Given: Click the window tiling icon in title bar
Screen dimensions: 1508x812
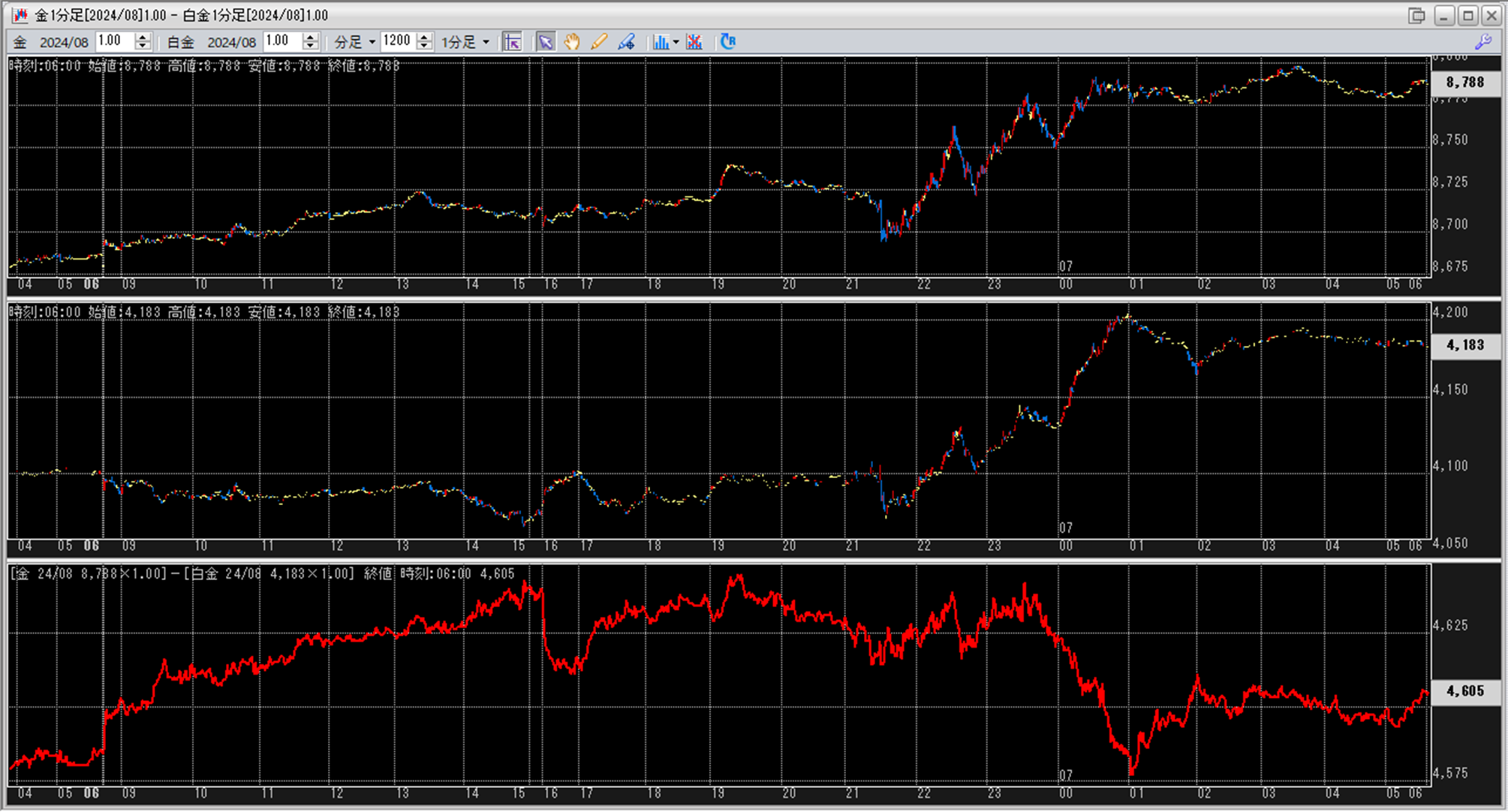Looking at the screenshot, I should coord(1416,15).
